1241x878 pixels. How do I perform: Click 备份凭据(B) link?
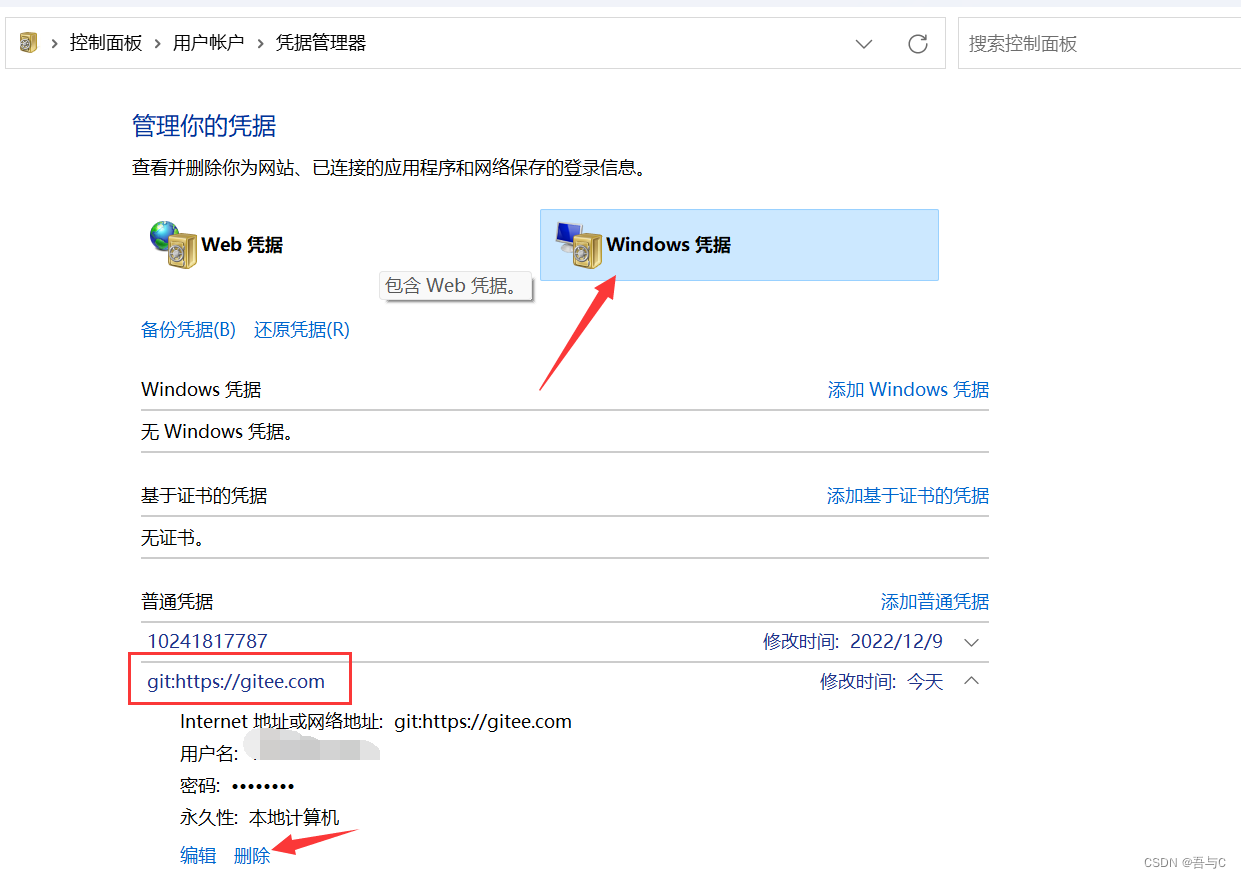[x=188, y=330]
